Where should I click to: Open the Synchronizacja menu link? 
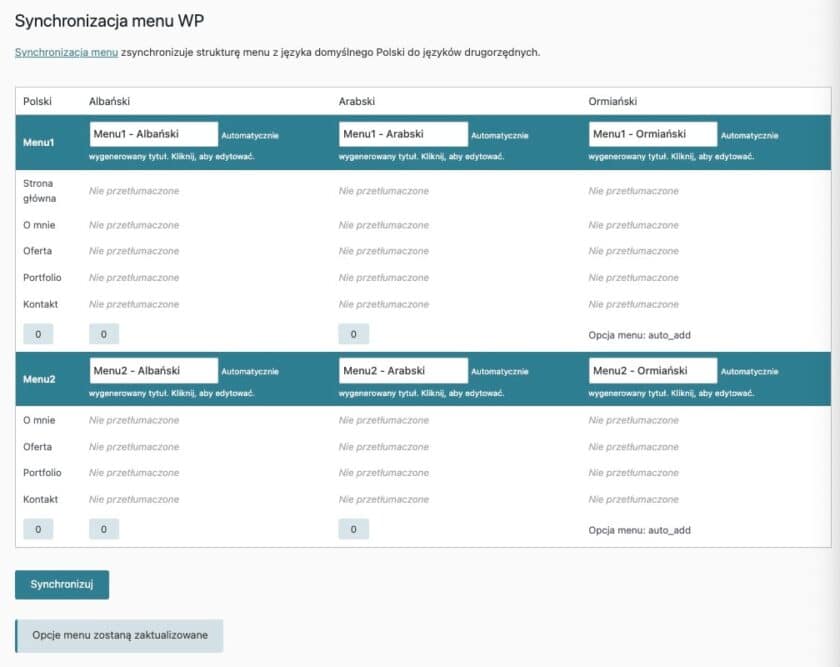[66, 52]
